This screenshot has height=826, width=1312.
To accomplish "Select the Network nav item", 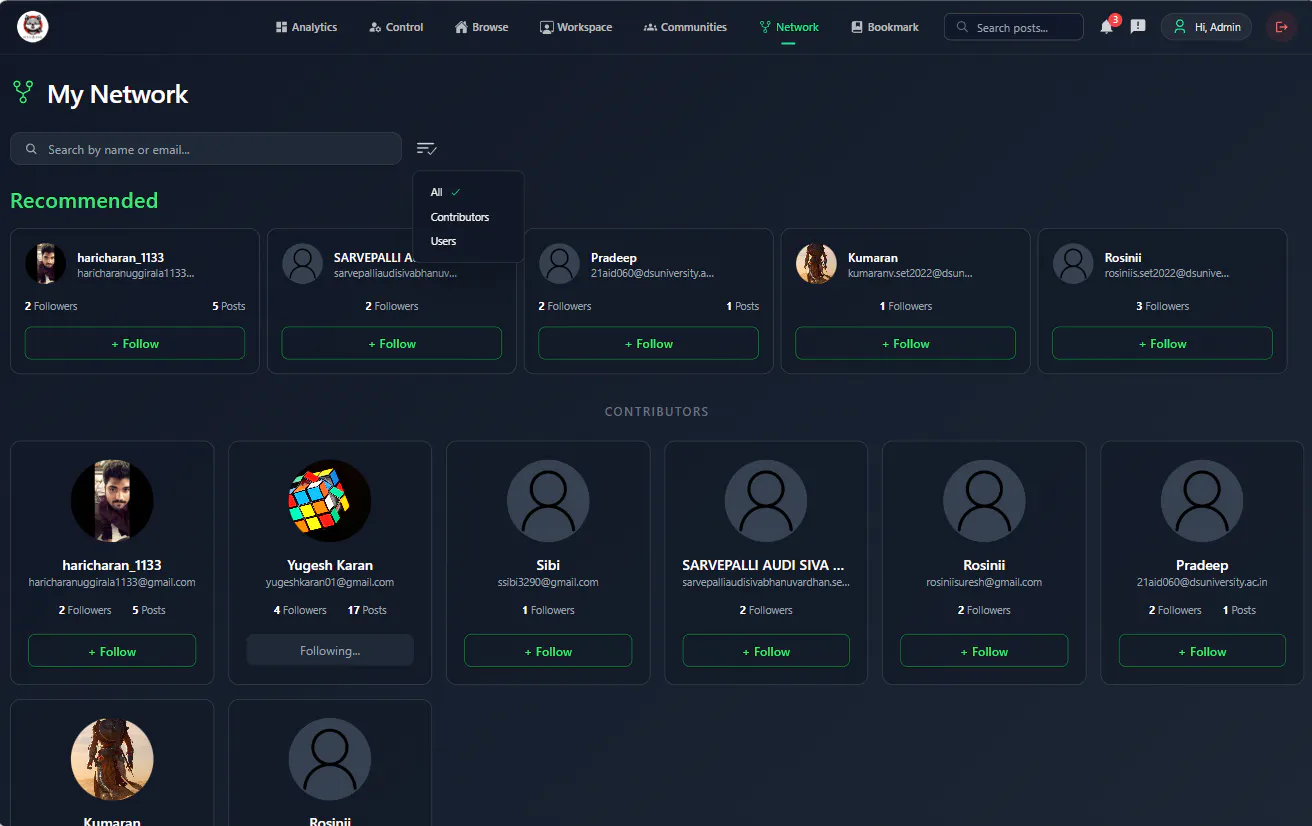I will (789, 27).
